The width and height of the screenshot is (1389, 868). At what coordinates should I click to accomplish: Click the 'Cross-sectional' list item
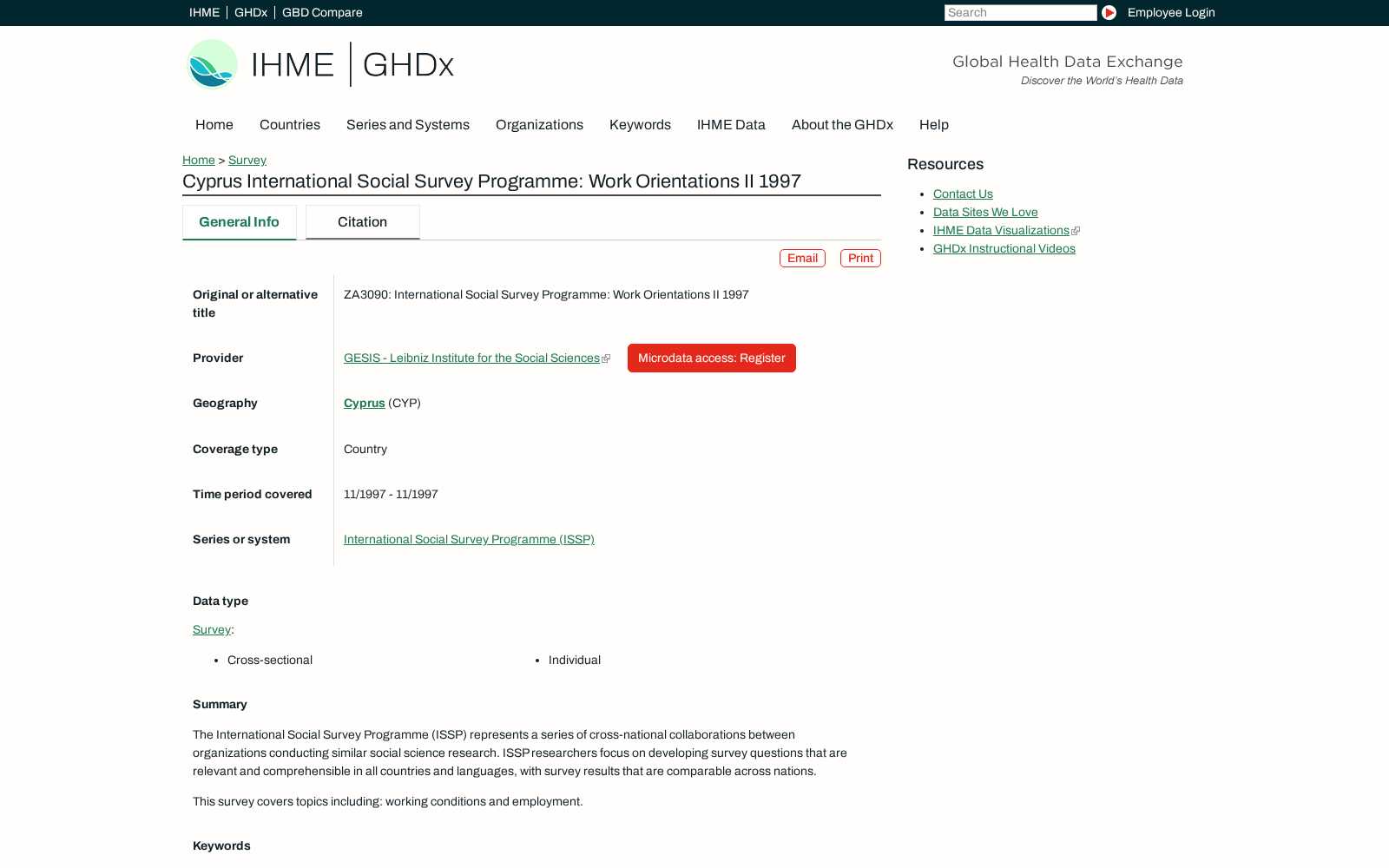(x=270, y=661)
